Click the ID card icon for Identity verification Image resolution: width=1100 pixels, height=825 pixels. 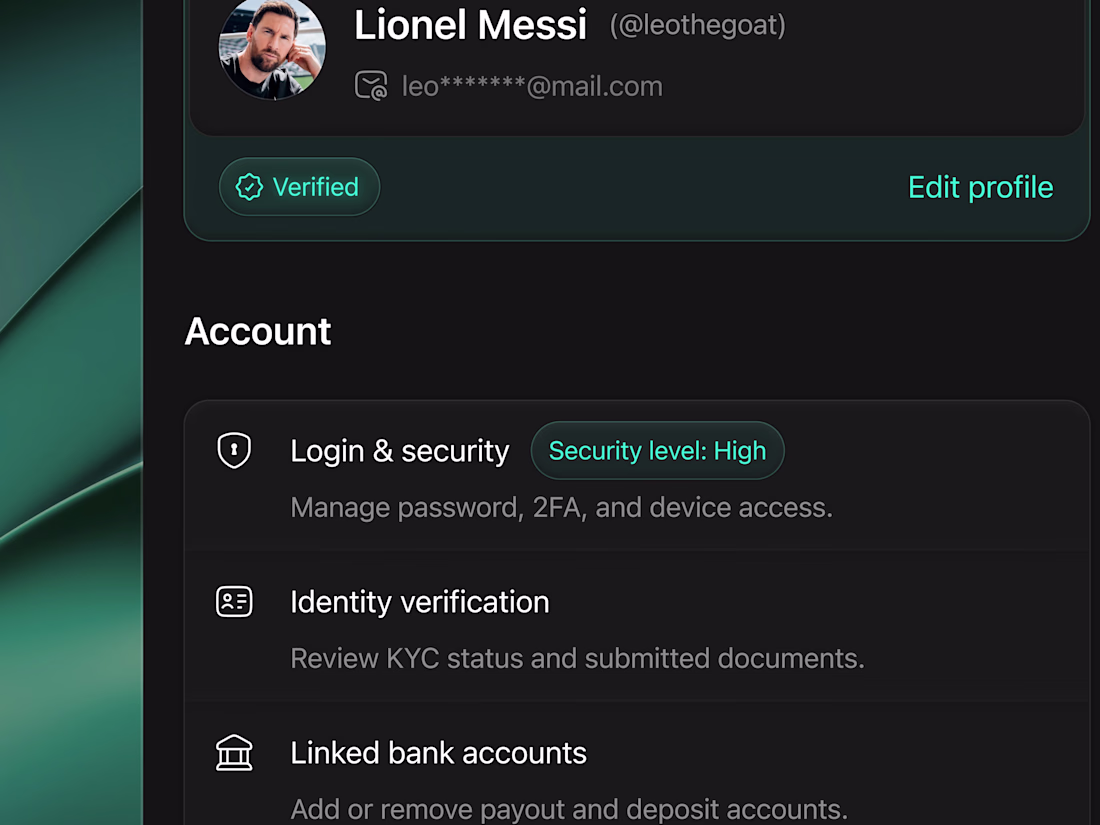click(x=234, y=602)
